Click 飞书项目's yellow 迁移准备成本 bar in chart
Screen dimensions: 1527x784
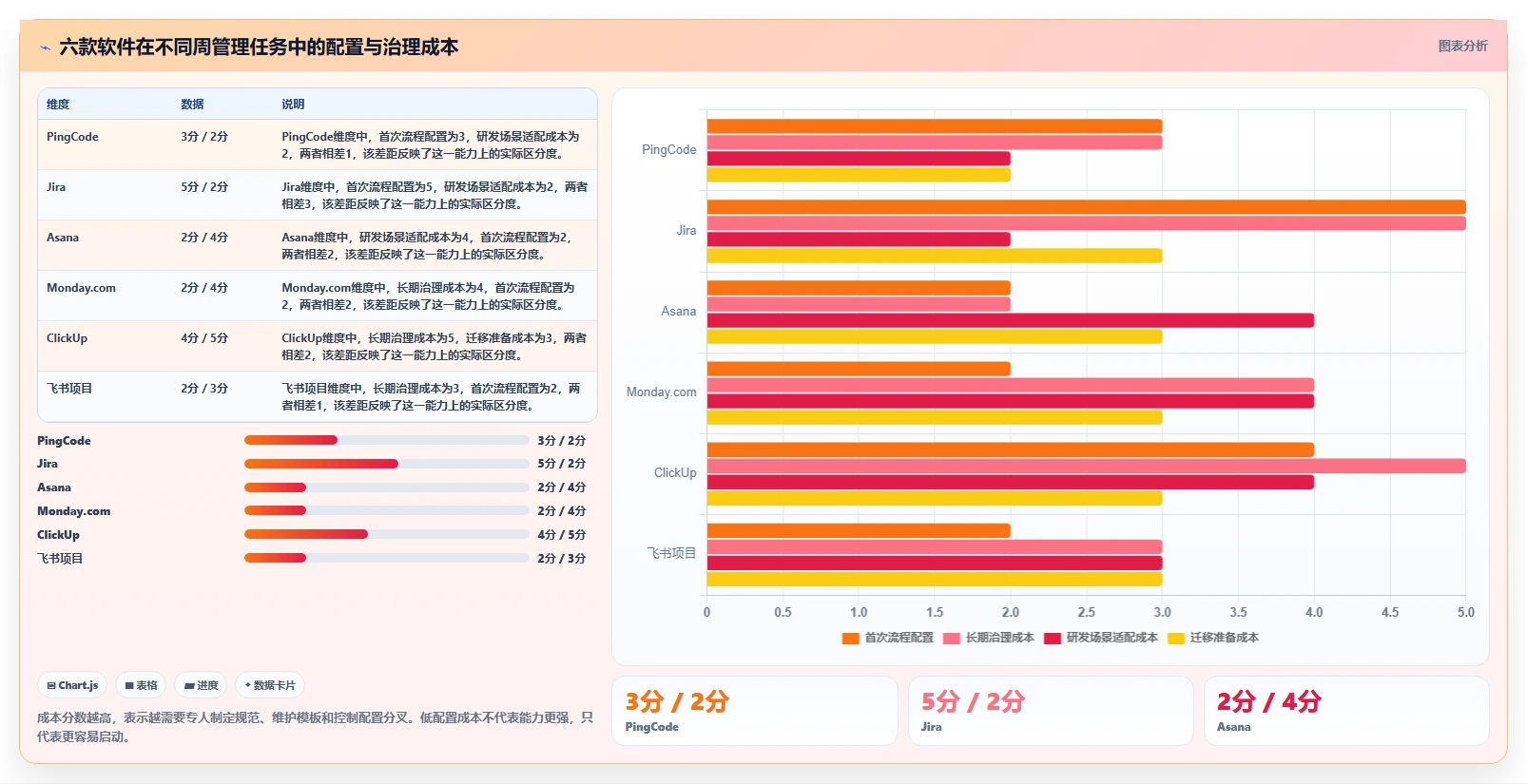pos(935,579)
